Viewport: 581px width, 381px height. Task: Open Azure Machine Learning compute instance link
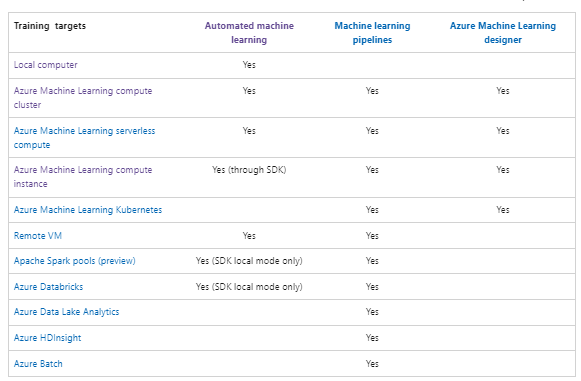83,177
